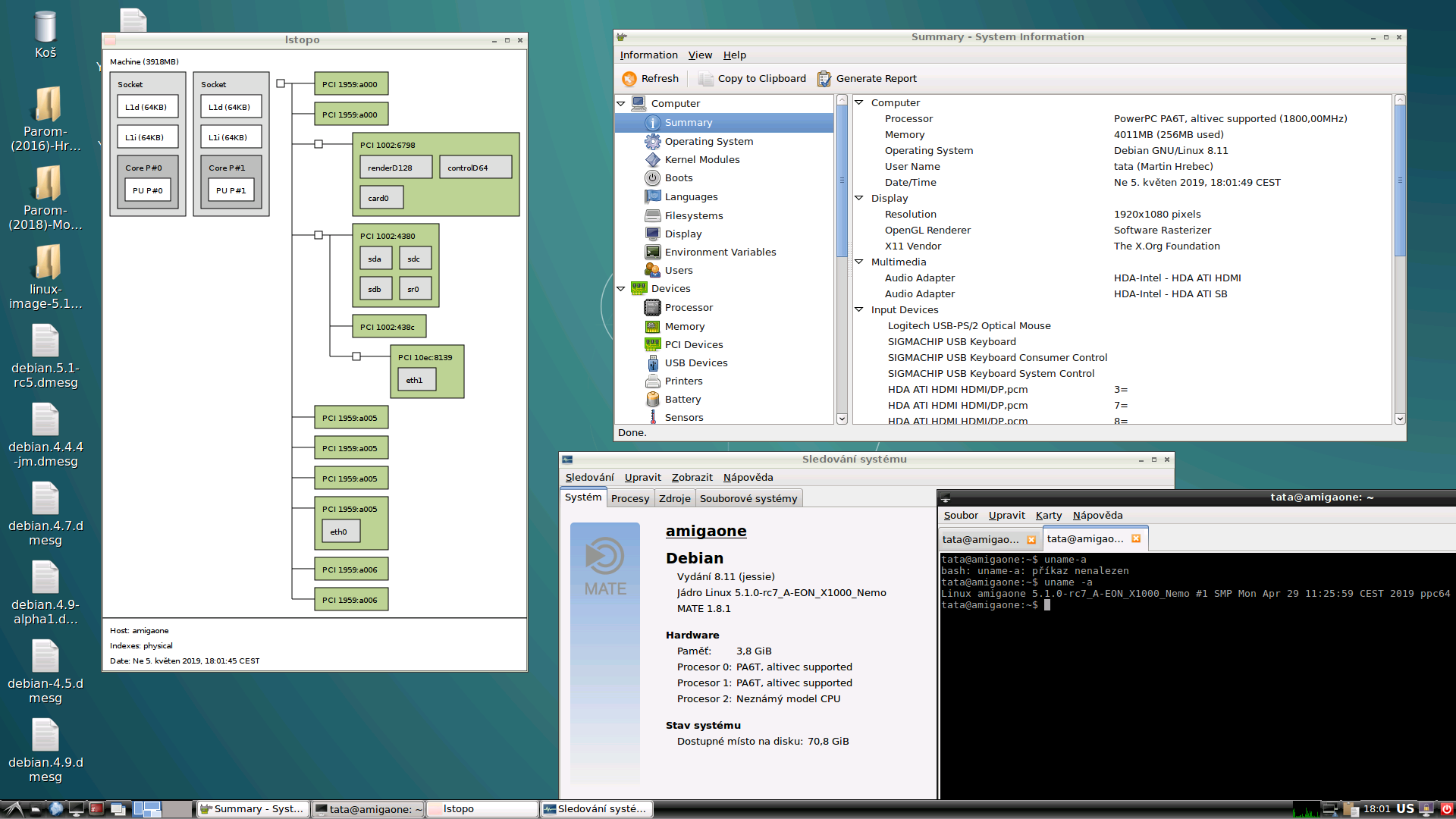
Task: Click Generate Report toolbar icon
Action: click(x=824, y=79)
